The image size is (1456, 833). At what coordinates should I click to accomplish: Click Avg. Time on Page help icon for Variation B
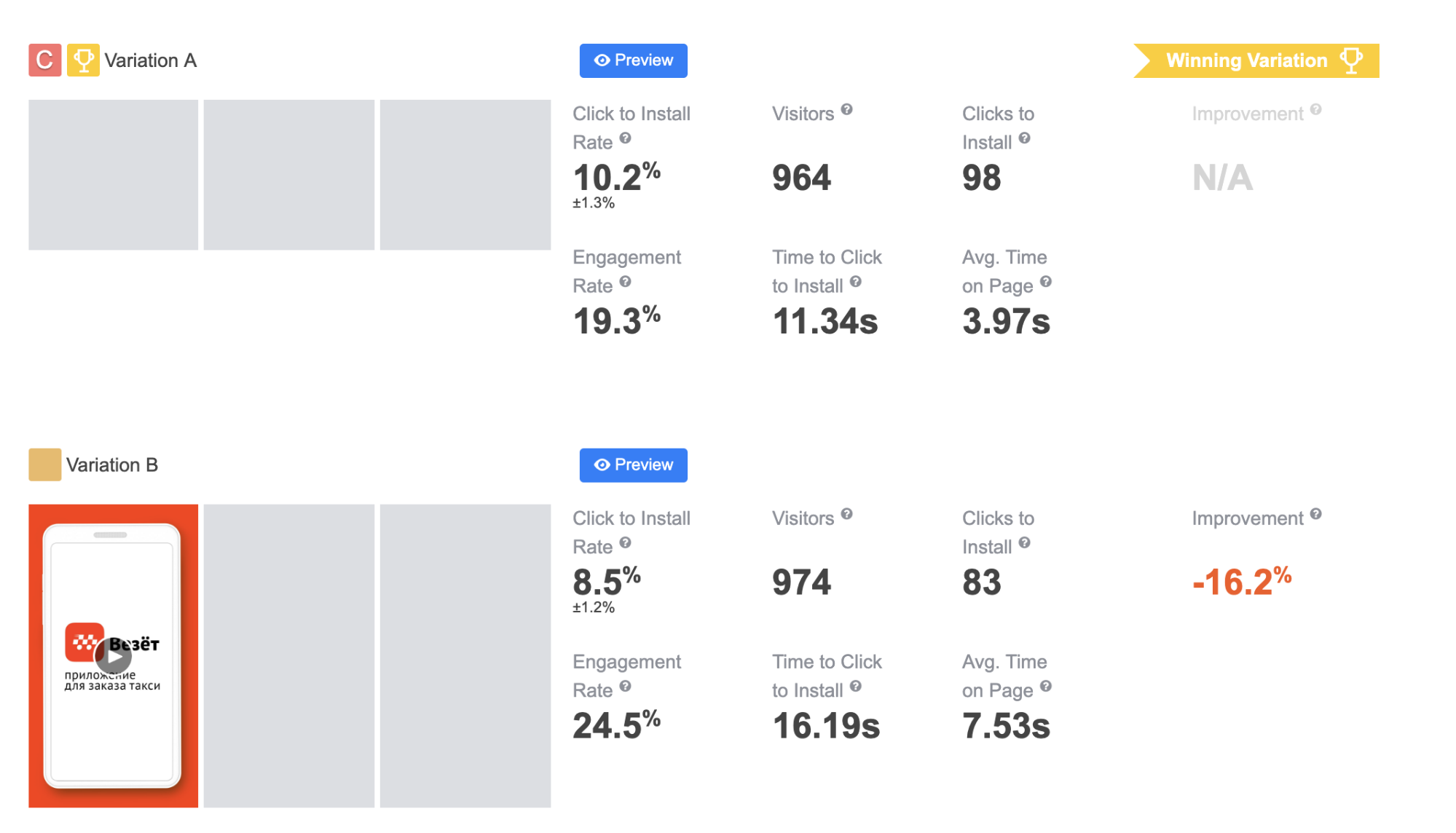(x=1047, y=687)
